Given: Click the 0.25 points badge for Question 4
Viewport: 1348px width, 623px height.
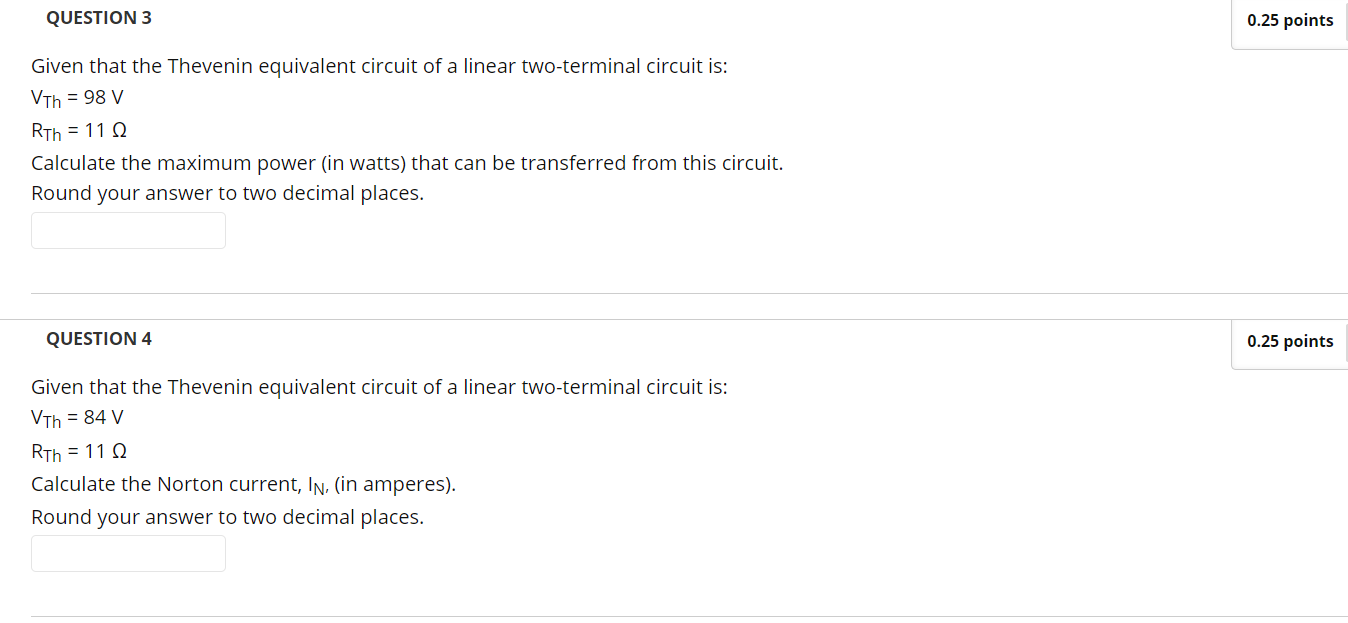Looking at the screenshot, I should coord(1289,341).
